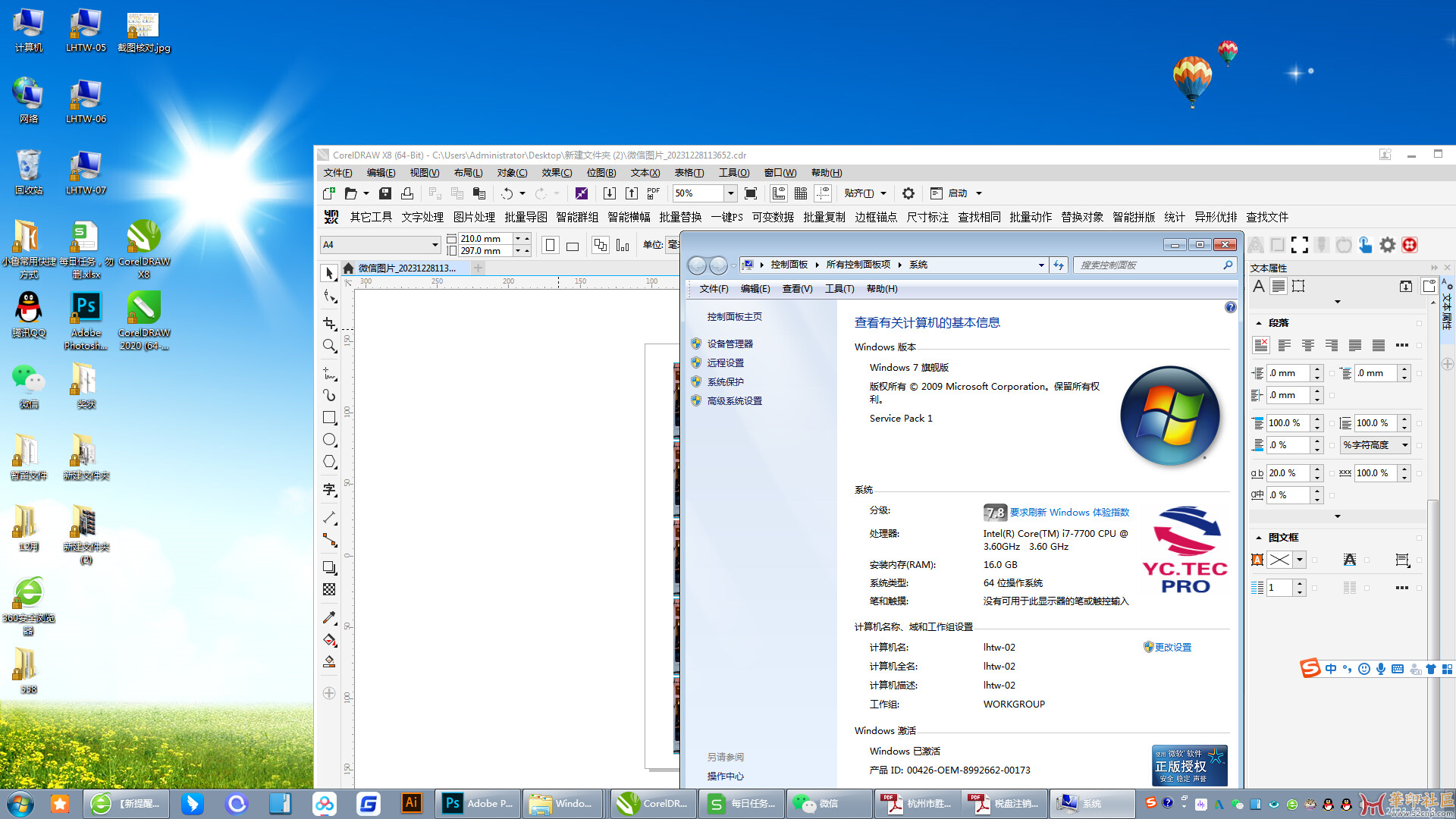Select the Parallel Dimension tool
Image resolution: width=1456 pixels, height=819 pixels.
pos(329,517)
